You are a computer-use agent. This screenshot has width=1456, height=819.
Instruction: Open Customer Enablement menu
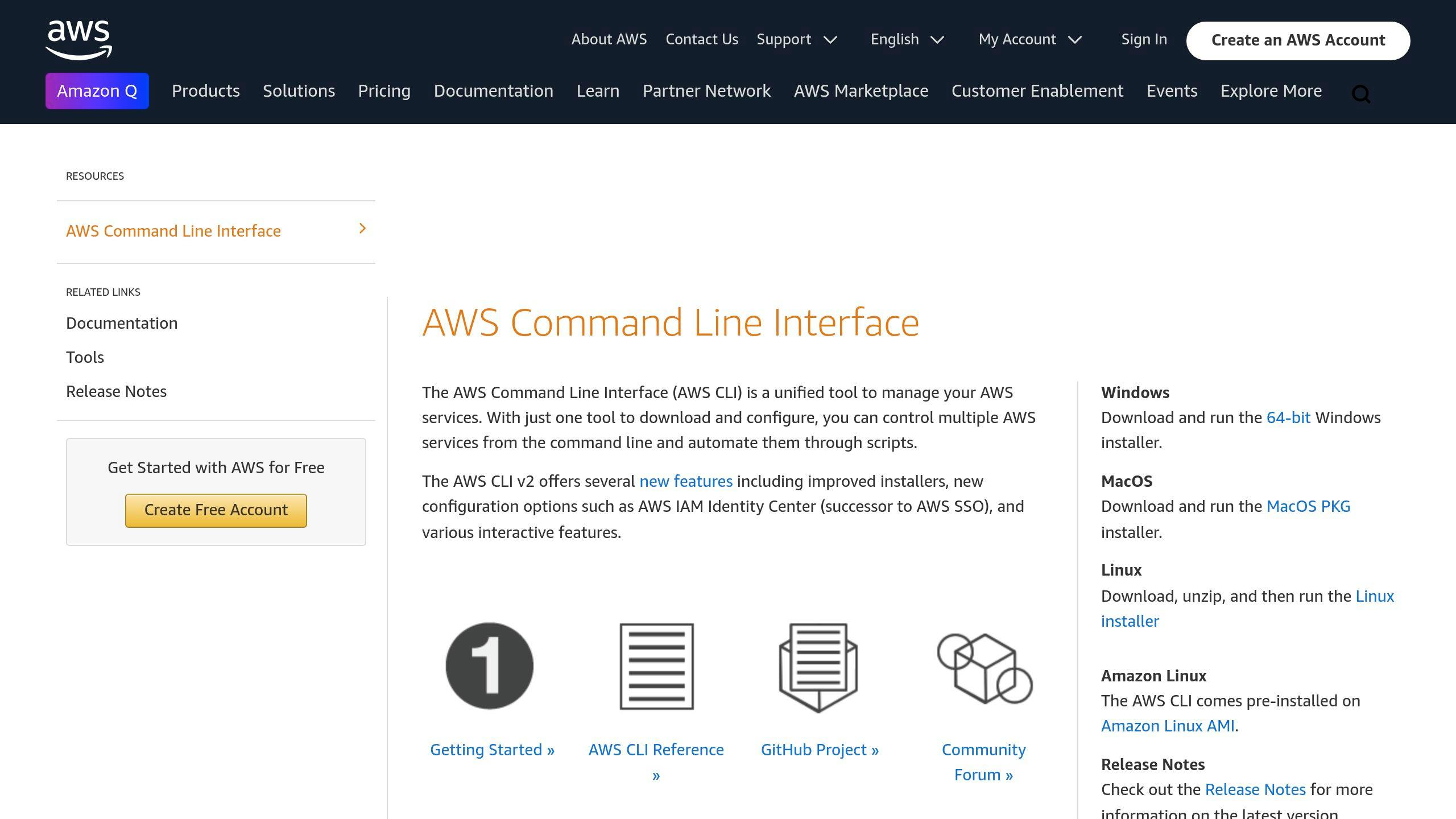1037,91
